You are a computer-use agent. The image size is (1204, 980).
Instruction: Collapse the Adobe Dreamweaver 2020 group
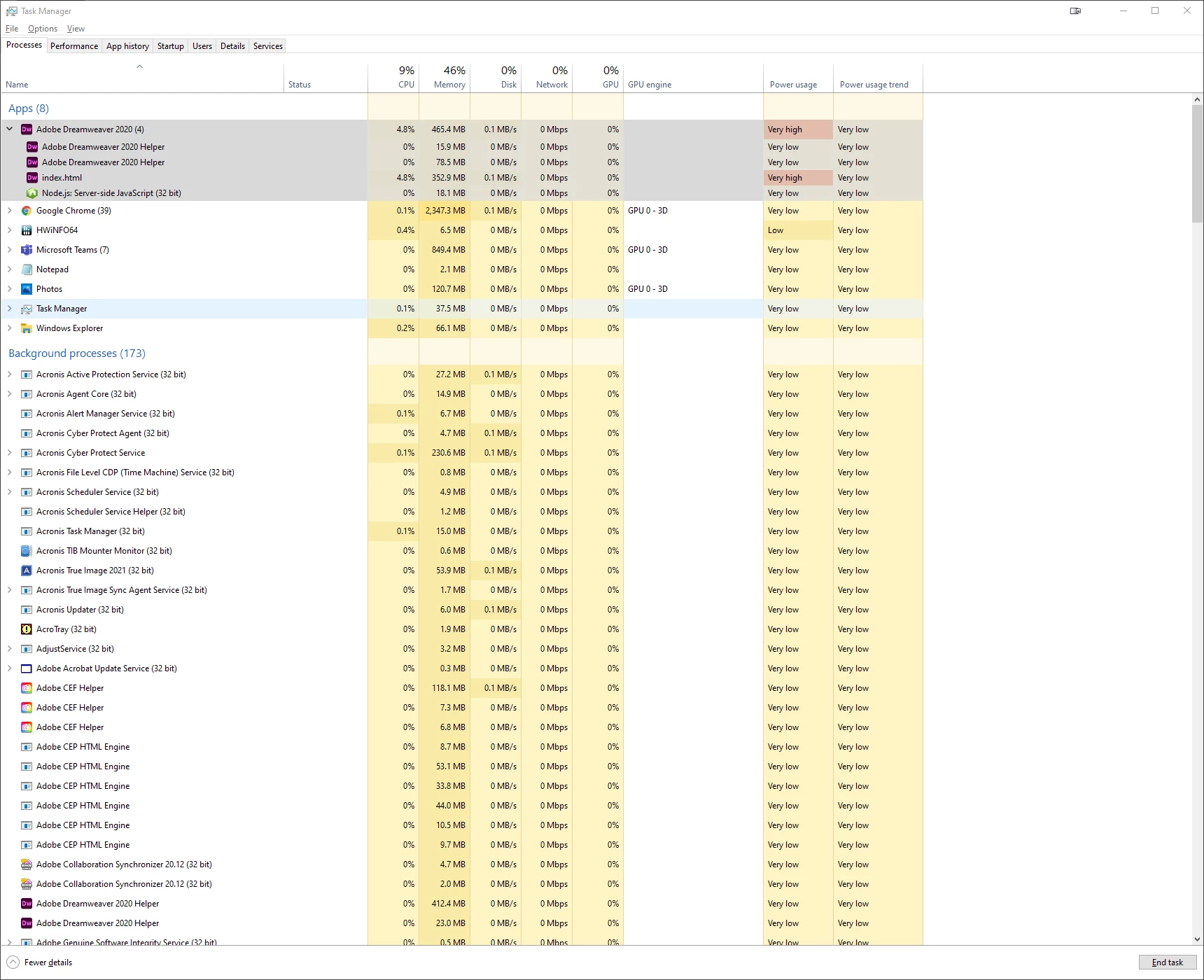coord(10,129)
